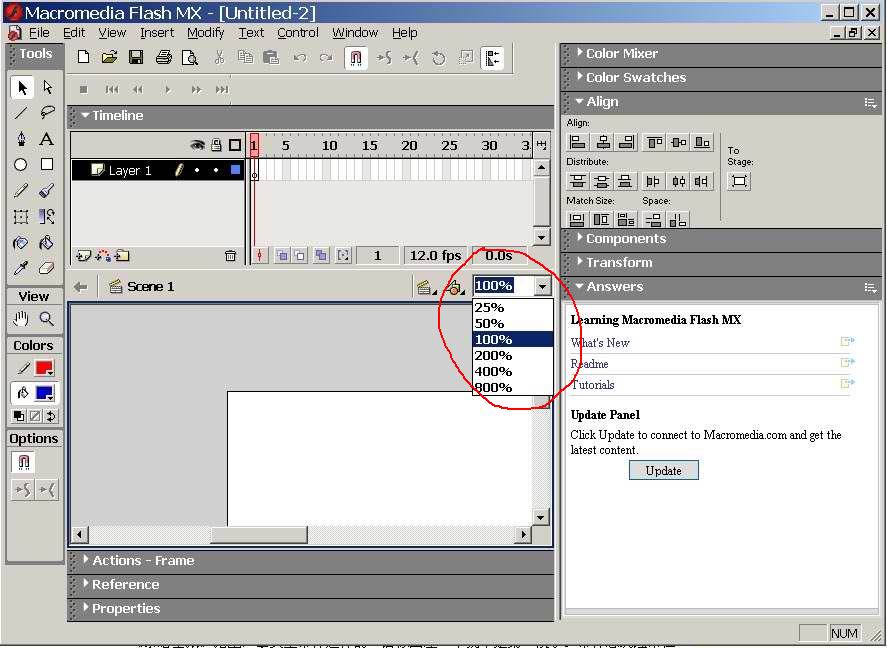The width and height of the screenshot is (887, 648).
Task: Open the Tutorials link
Action: pyautogui.click(x=592, y=385)
